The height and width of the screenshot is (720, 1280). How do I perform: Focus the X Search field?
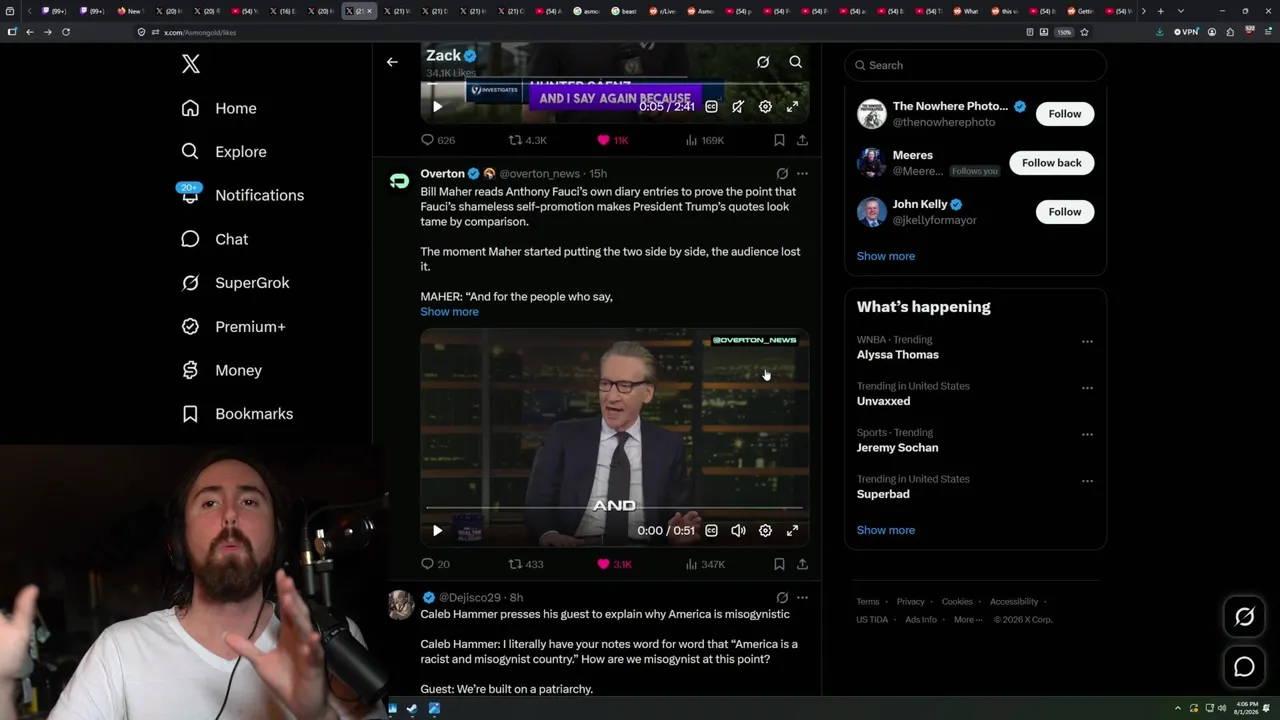pyautogui.click(x=976, y=65)
